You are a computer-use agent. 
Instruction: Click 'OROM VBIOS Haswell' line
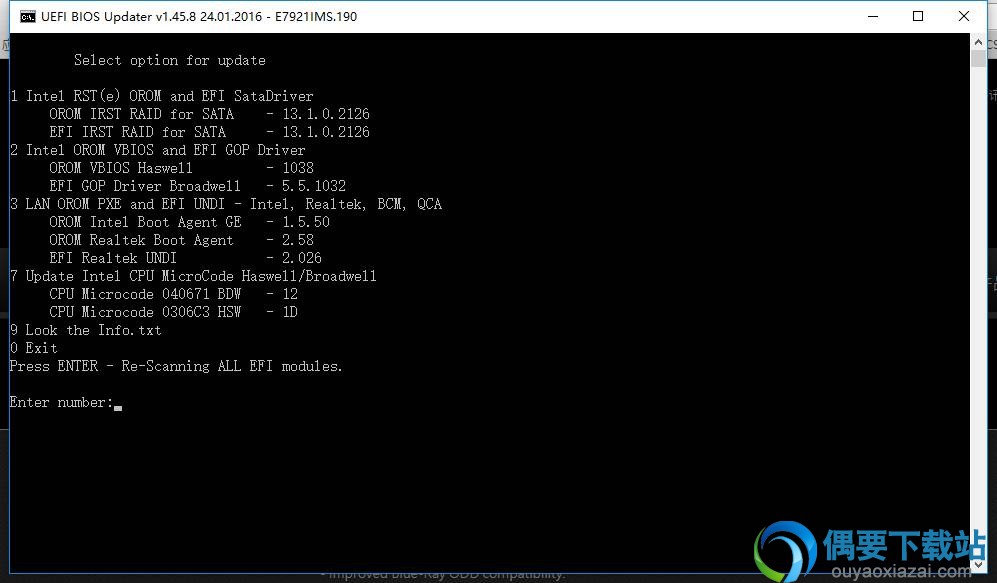click(181, 168)
